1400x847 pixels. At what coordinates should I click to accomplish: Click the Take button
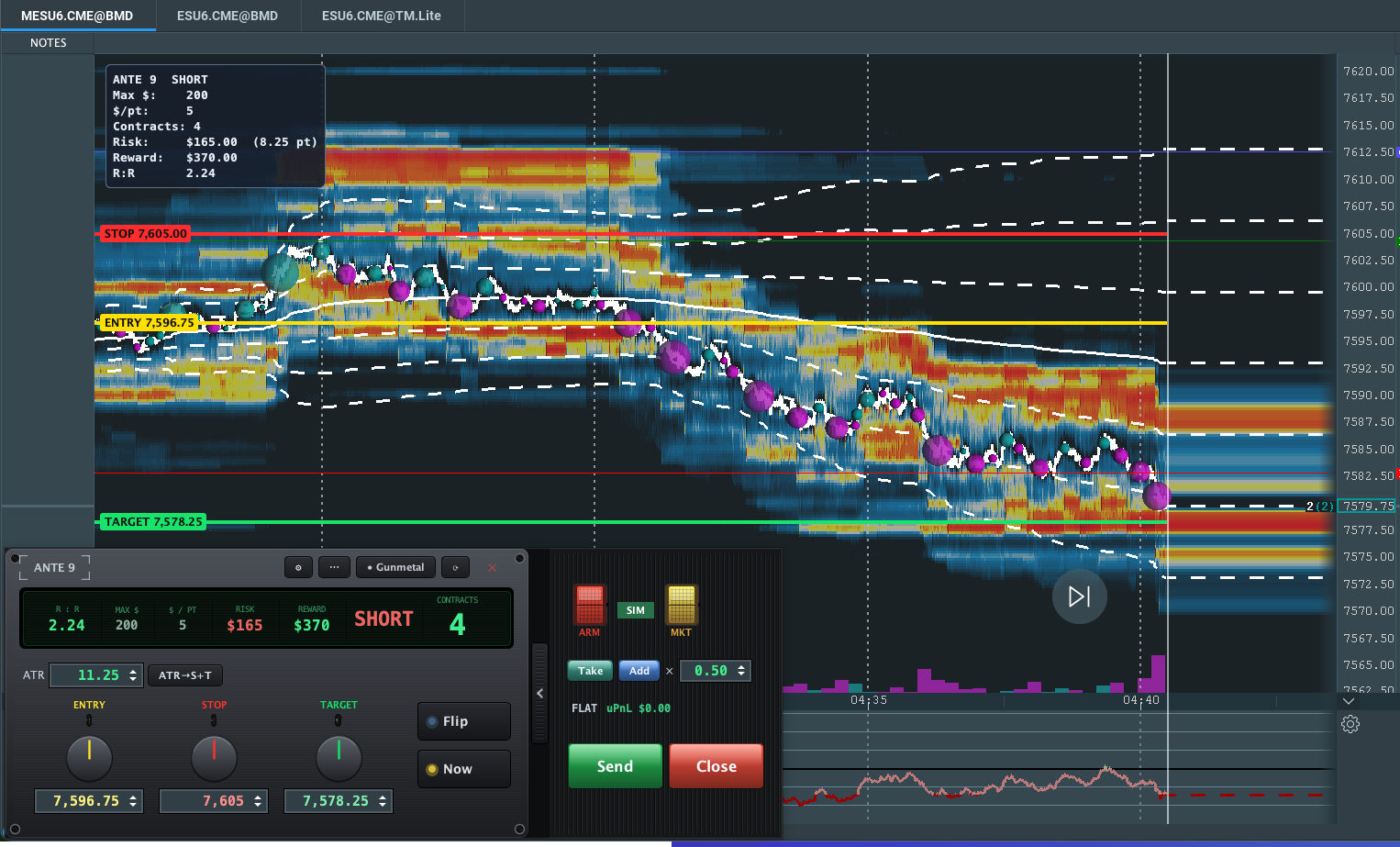pyautogui.click(x=590, y=671)
